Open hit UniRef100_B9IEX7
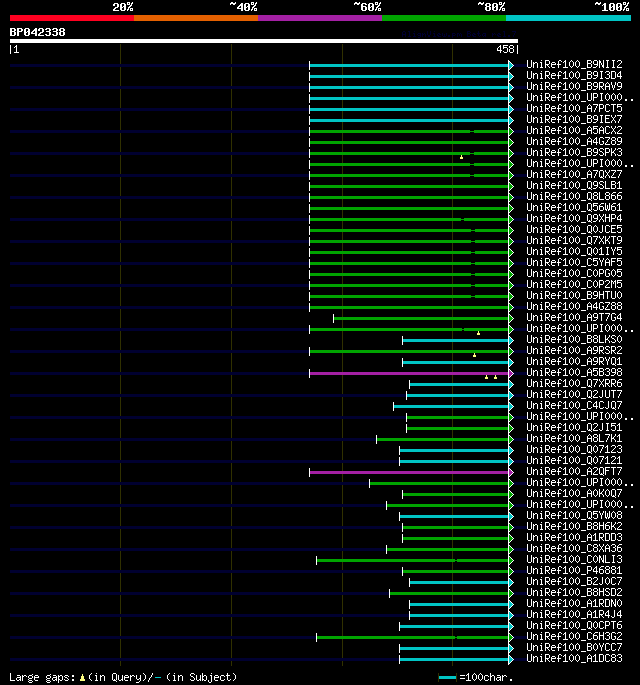 [x=574, y=120]
